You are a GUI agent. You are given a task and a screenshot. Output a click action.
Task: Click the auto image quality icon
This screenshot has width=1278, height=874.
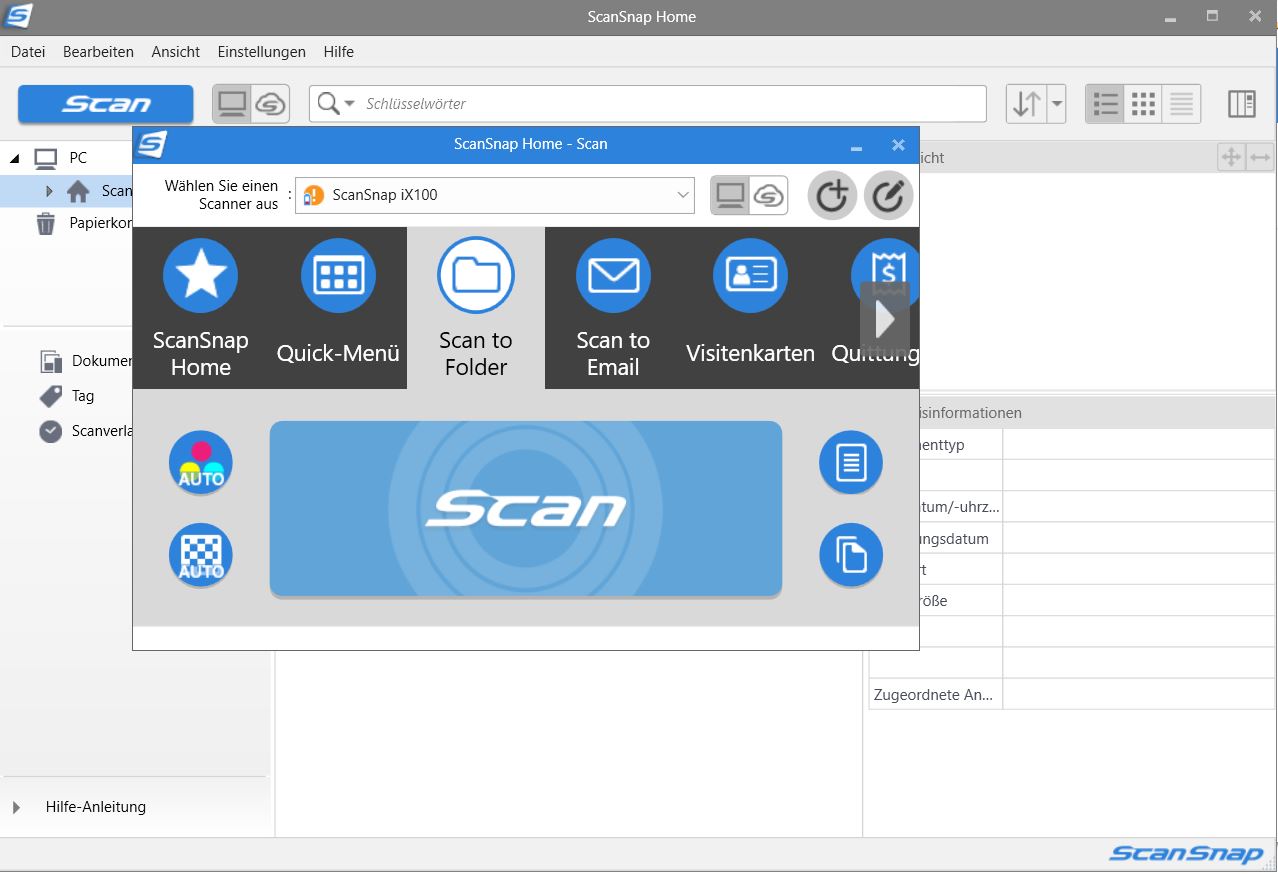tap(201, 554)
